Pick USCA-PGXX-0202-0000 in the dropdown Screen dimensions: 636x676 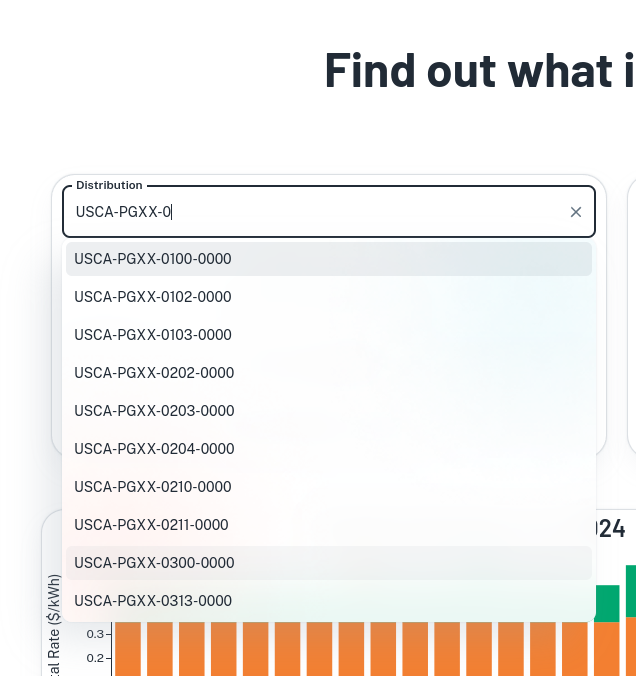tap(329, 372)
